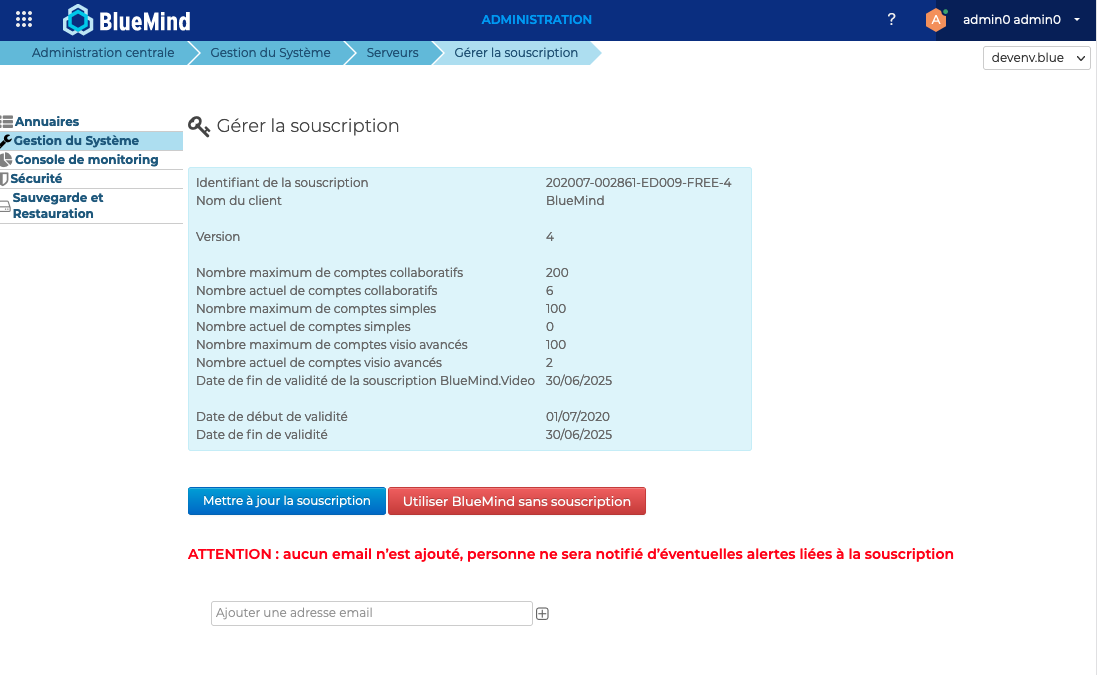Click the Gérer la souscription page heading
Screen dimensions: 1097x675
click(x=308, y=126)
